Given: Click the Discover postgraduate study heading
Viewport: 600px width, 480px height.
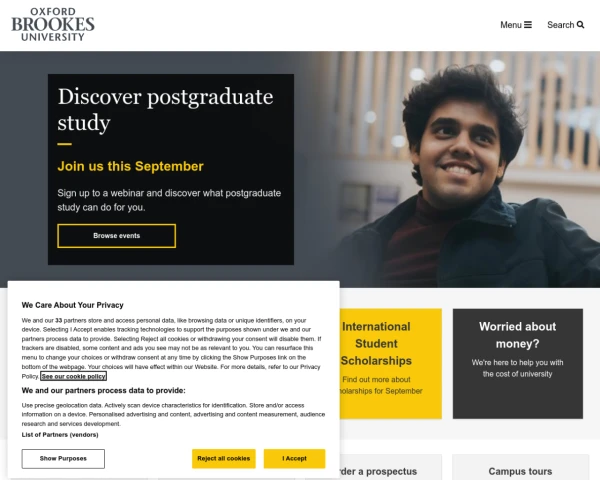Looking at the screenshot, I should click(x=165, y=109).
